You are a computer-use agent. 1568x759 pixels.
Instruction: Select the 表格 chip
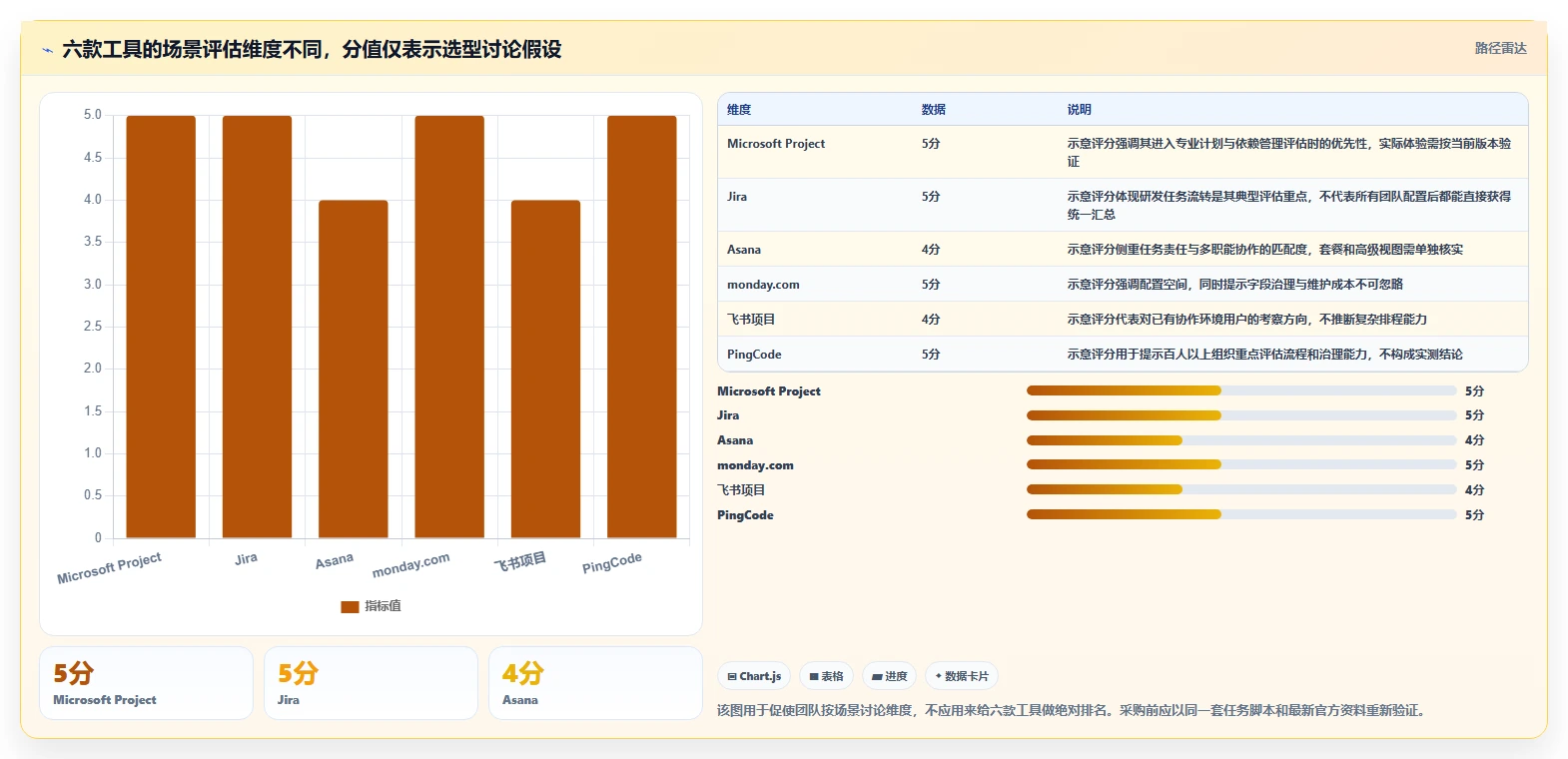pyautogui.click(x=827, y=676)
